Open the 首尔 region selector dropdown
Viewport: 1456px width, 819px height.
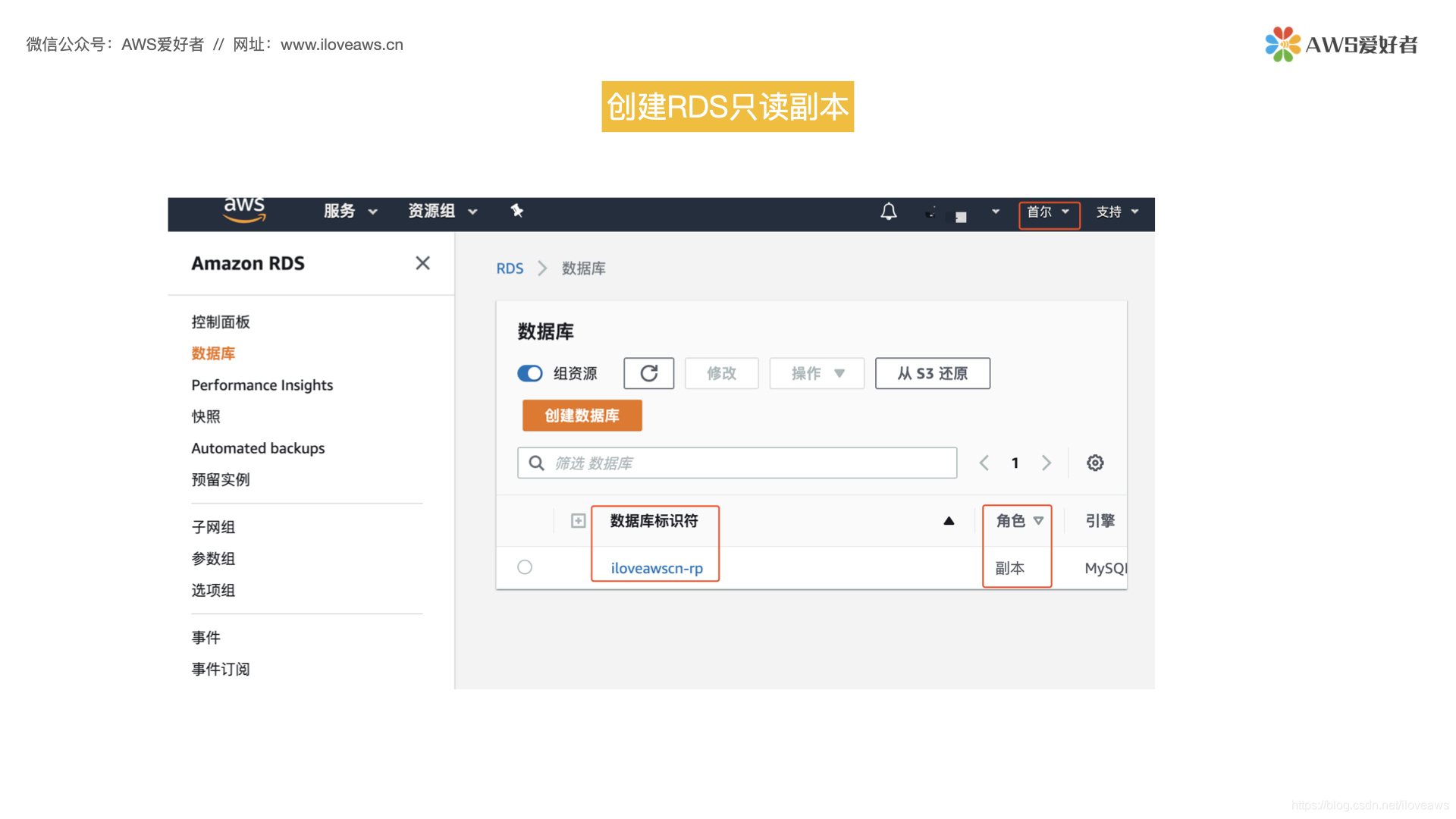click(1048, 212)
